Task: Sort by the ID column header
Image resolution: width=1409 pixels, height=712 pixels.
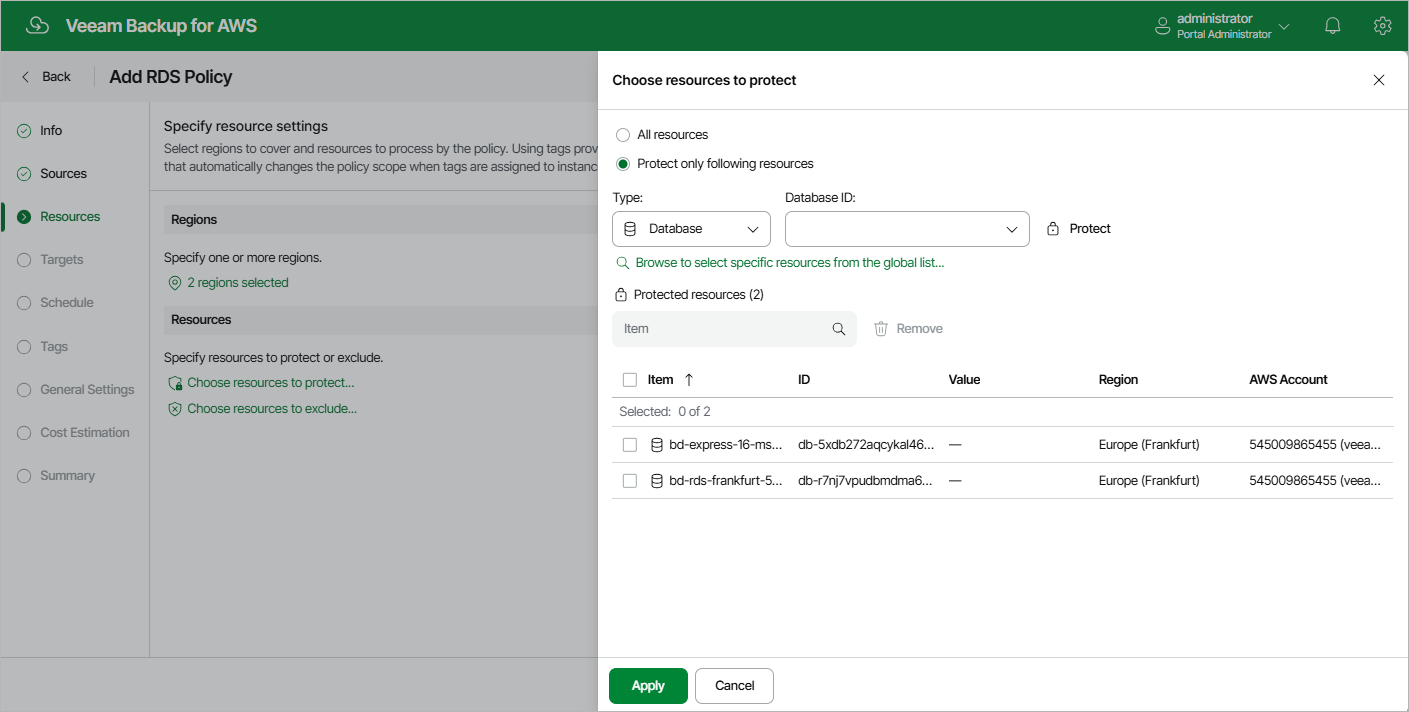Action: pyautogui.click(x=804, y=380)
